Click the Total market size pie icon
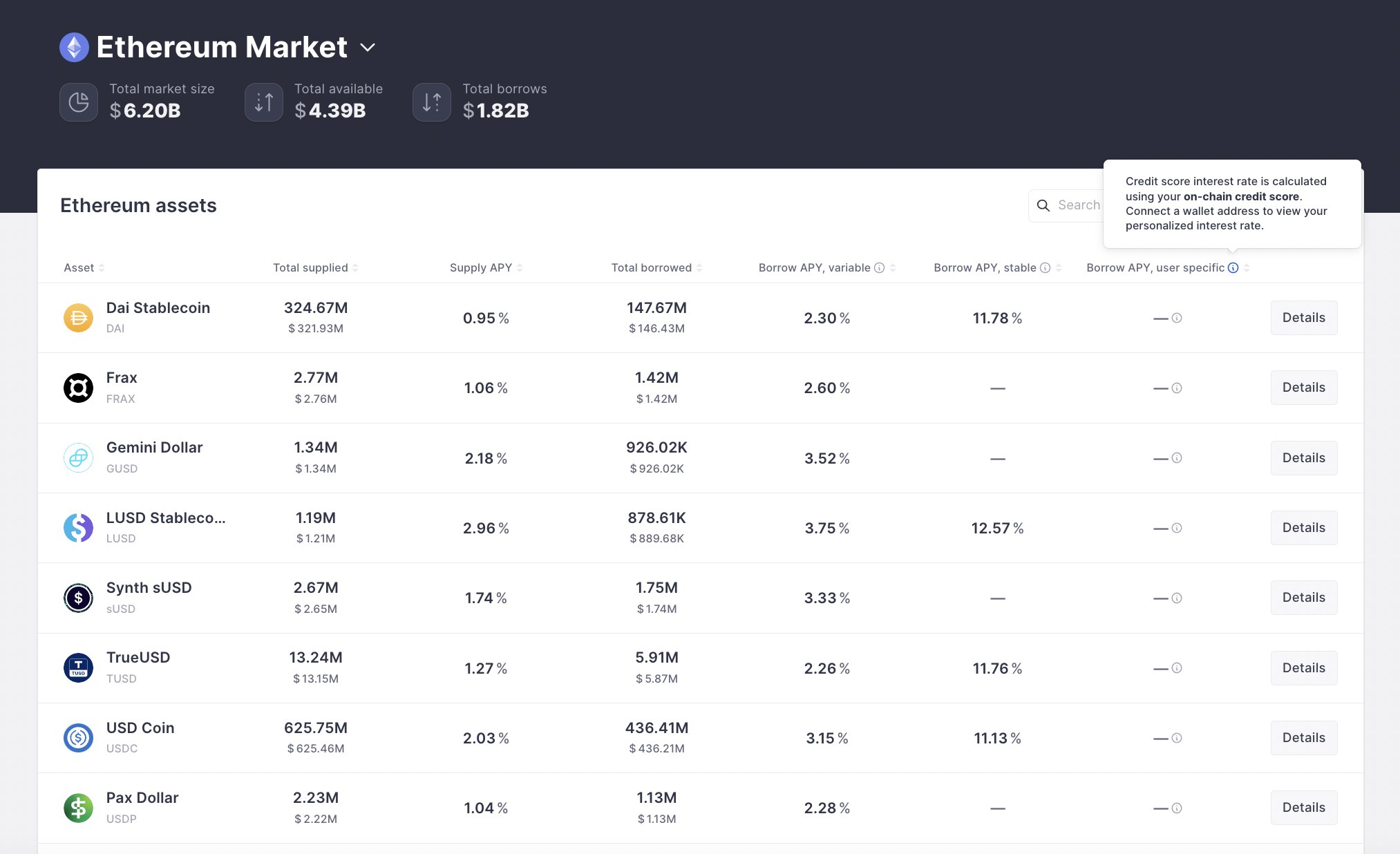Viewport: 1400px width, 854px height. (x=79, y=102)
